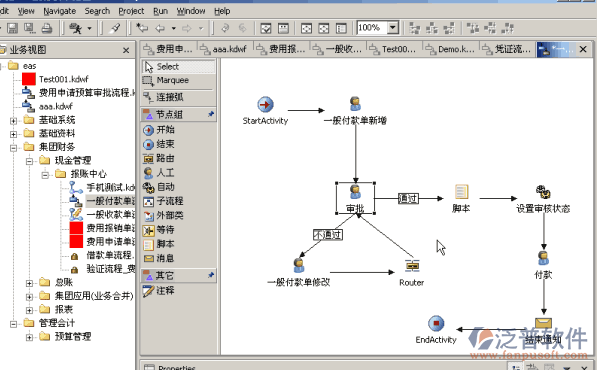Screen dimensions: 598x371
Task: Select the 子流程 subprocess node tool
Action: [163, 201]
